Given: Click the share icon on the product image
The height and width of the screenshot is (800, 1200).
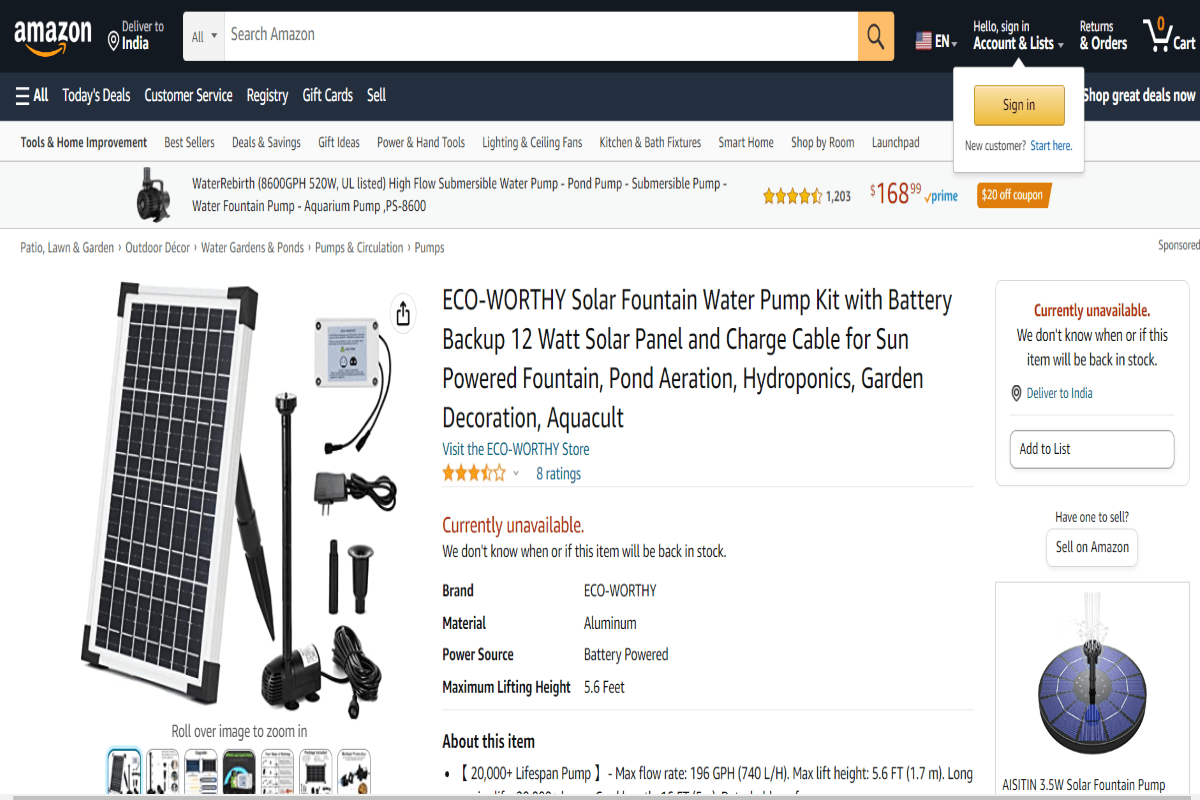Looking at the screenshot, I should click(x=403, y=313).
